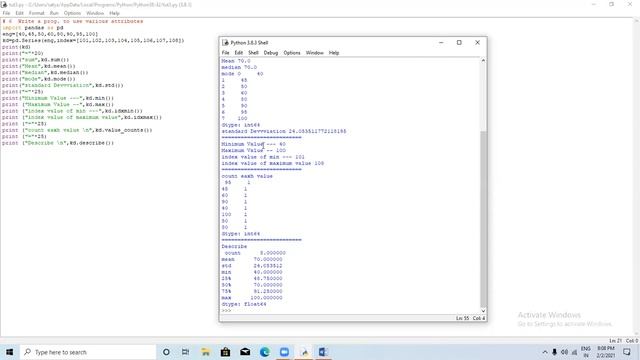This screenshot has width=640, height=360.
Task: Open Windows Start menu
Action: click(x=9, y=352)
